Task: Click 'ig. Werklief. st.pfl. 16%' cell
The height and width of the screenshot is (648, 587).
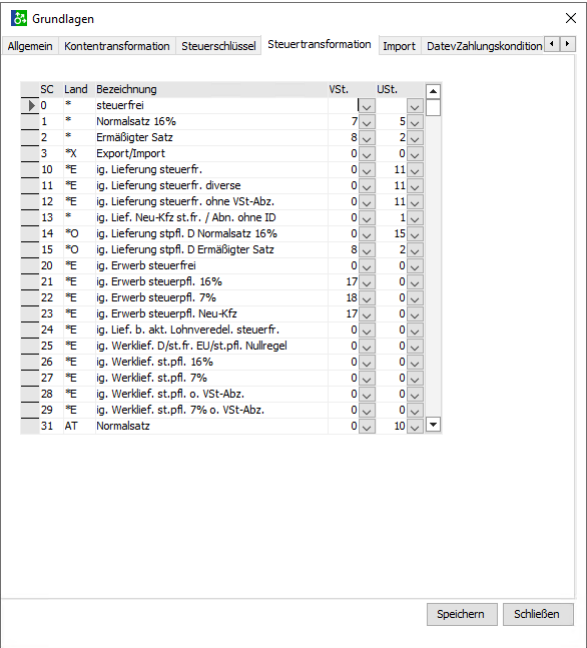Action: tap(211, 362)
